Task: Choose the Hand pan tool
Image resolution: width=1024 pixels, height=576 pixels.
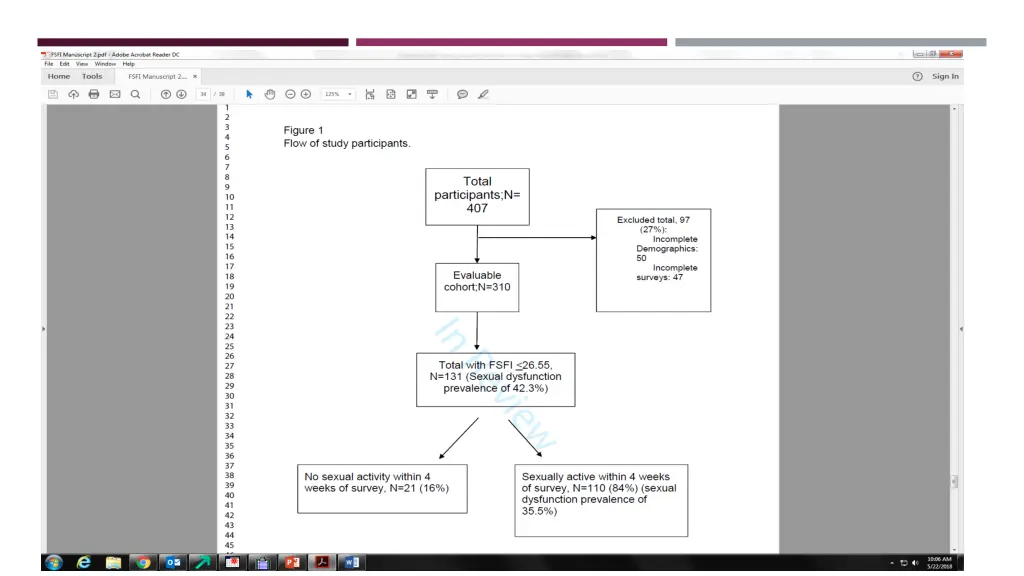Action: click(270, 94)
